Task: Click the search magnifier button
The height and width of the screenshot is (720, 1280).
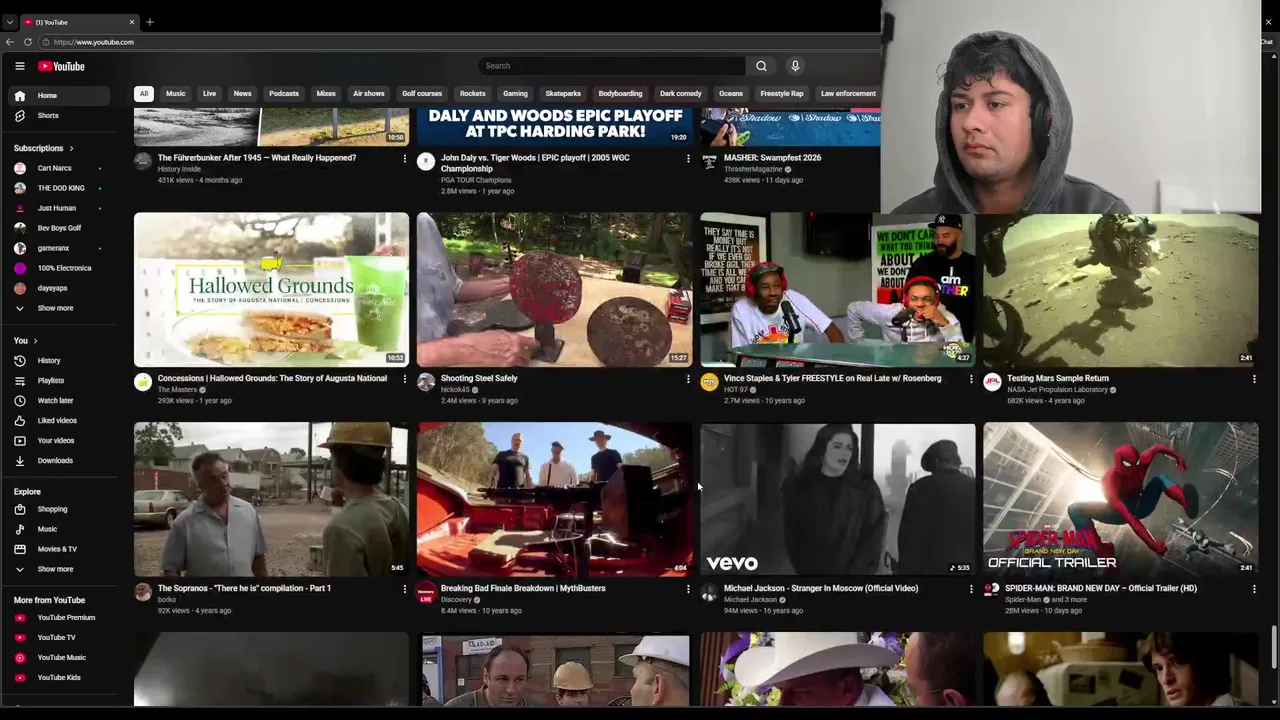Action: pos(761,66)
